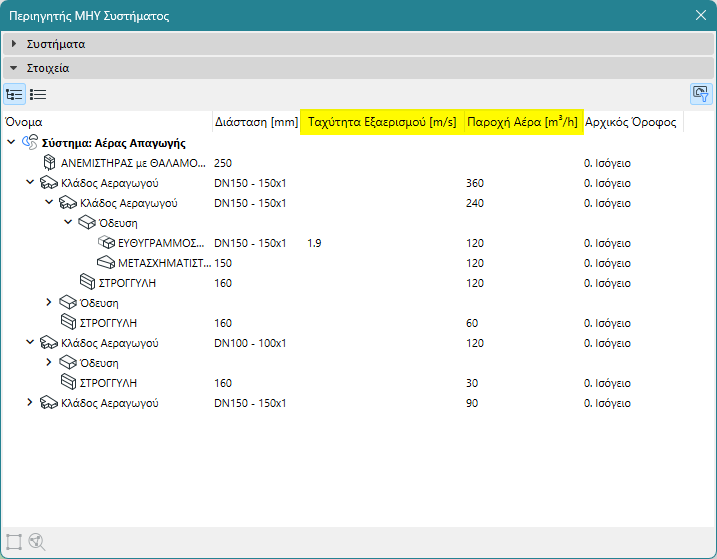Select ΕΥΘΥΓΡΑΜΜΟΣ duct row

[x=358, y=243]
